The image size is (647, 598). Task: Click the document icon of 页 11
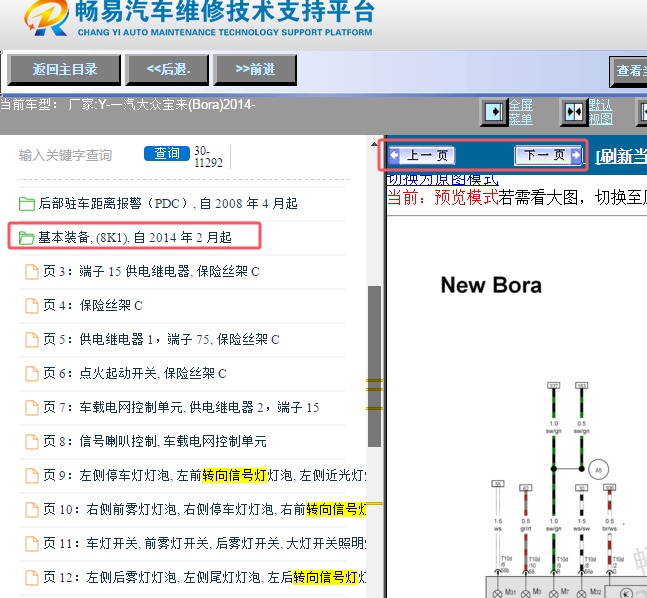(32, 544)
